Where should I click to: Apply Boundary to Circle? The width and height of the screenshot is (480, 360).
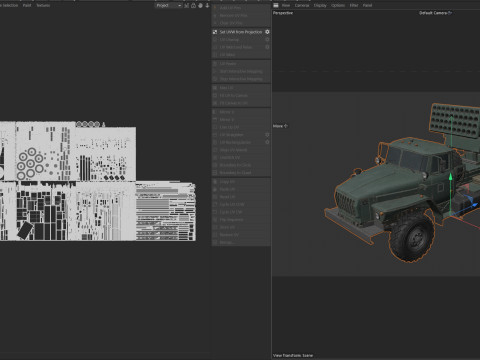click(241, 165)
